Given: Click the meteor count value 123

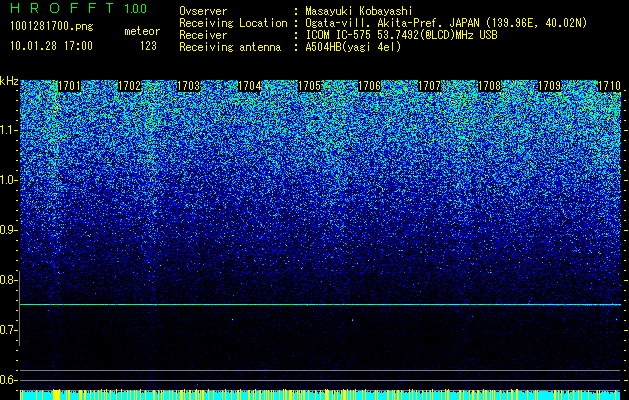Looking at the screenshot, I should (x=148, y=46).
